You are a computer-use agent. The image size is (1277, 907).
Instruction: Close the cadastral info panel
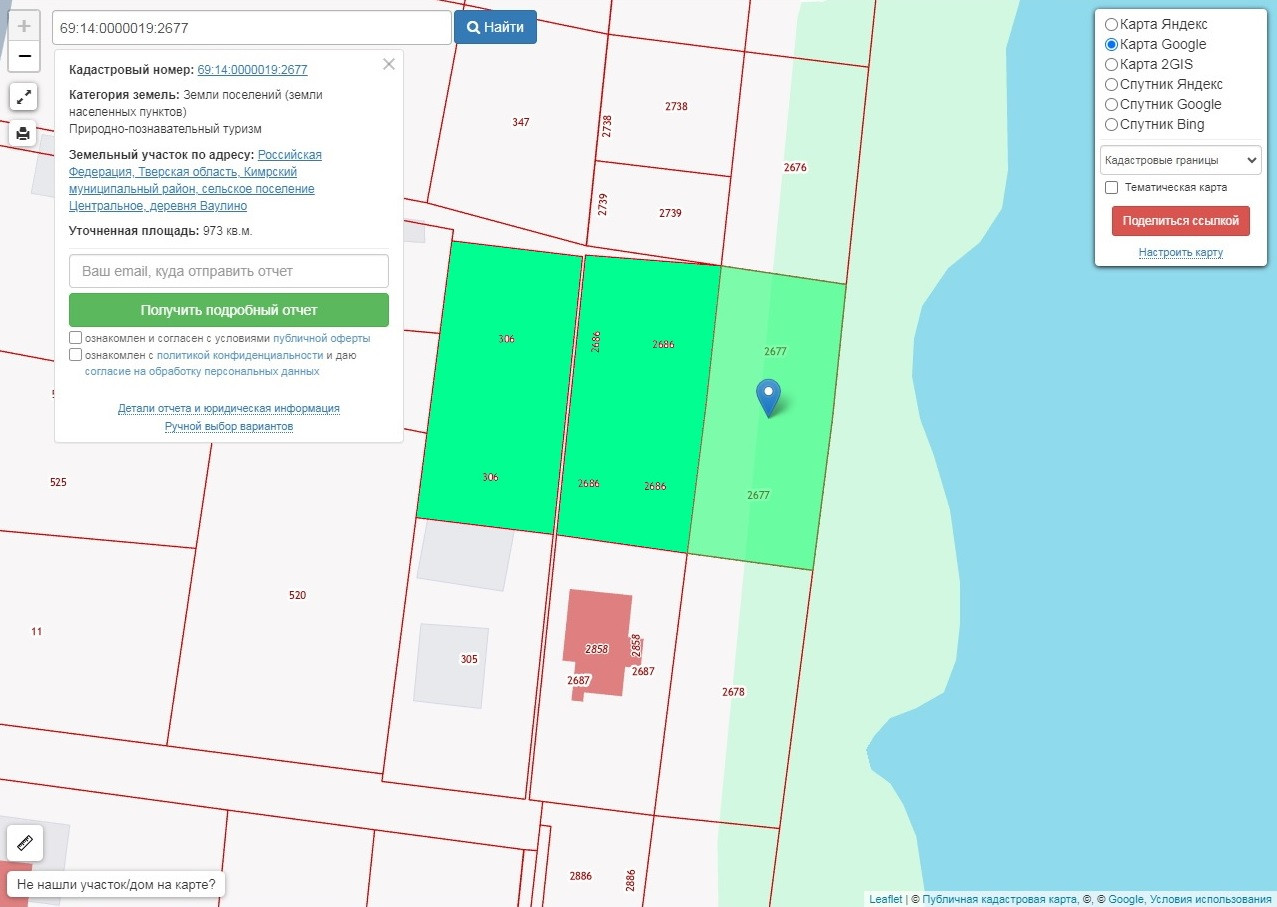click(389, 64)
